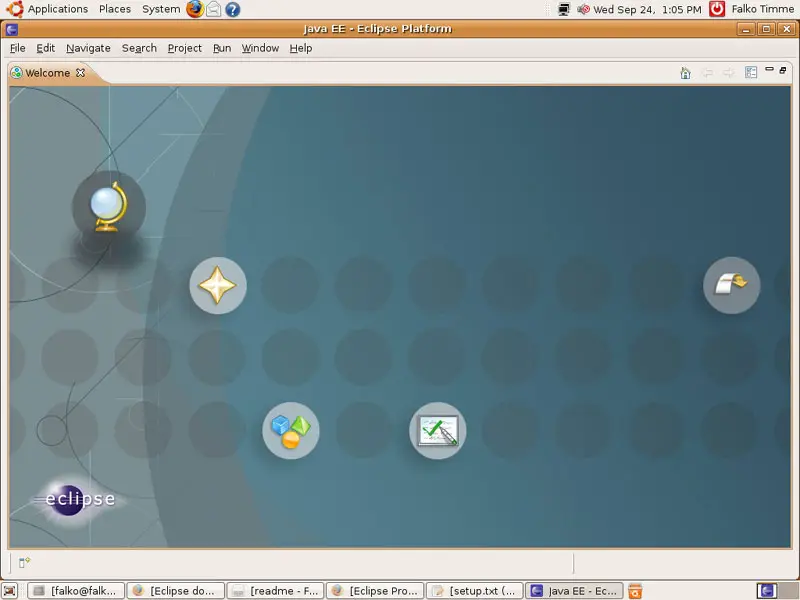Open the help icon in top panel
Viewport: 800px width, 600px height.
click(x=233, y=9)
